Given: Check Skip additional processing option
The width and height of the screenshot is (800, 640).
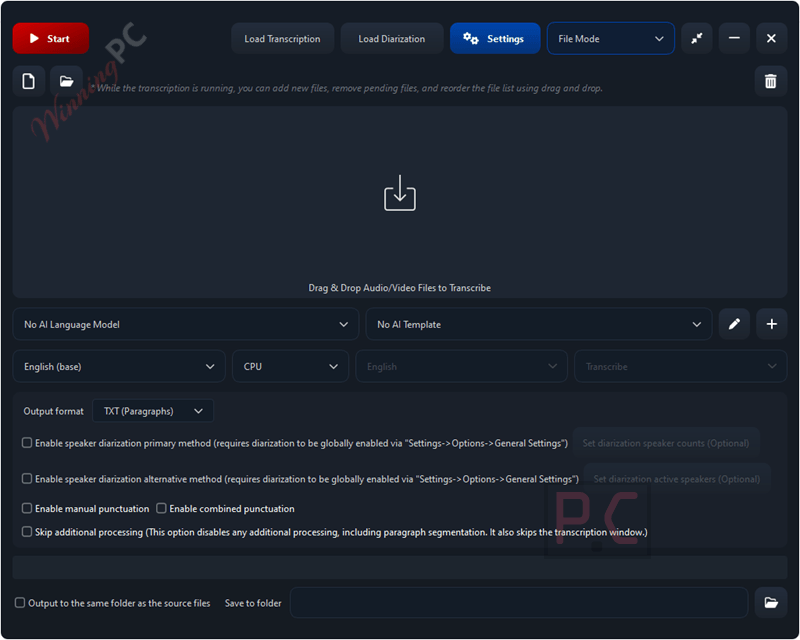Looking at the screenshot, I should [x=27, y=532].
